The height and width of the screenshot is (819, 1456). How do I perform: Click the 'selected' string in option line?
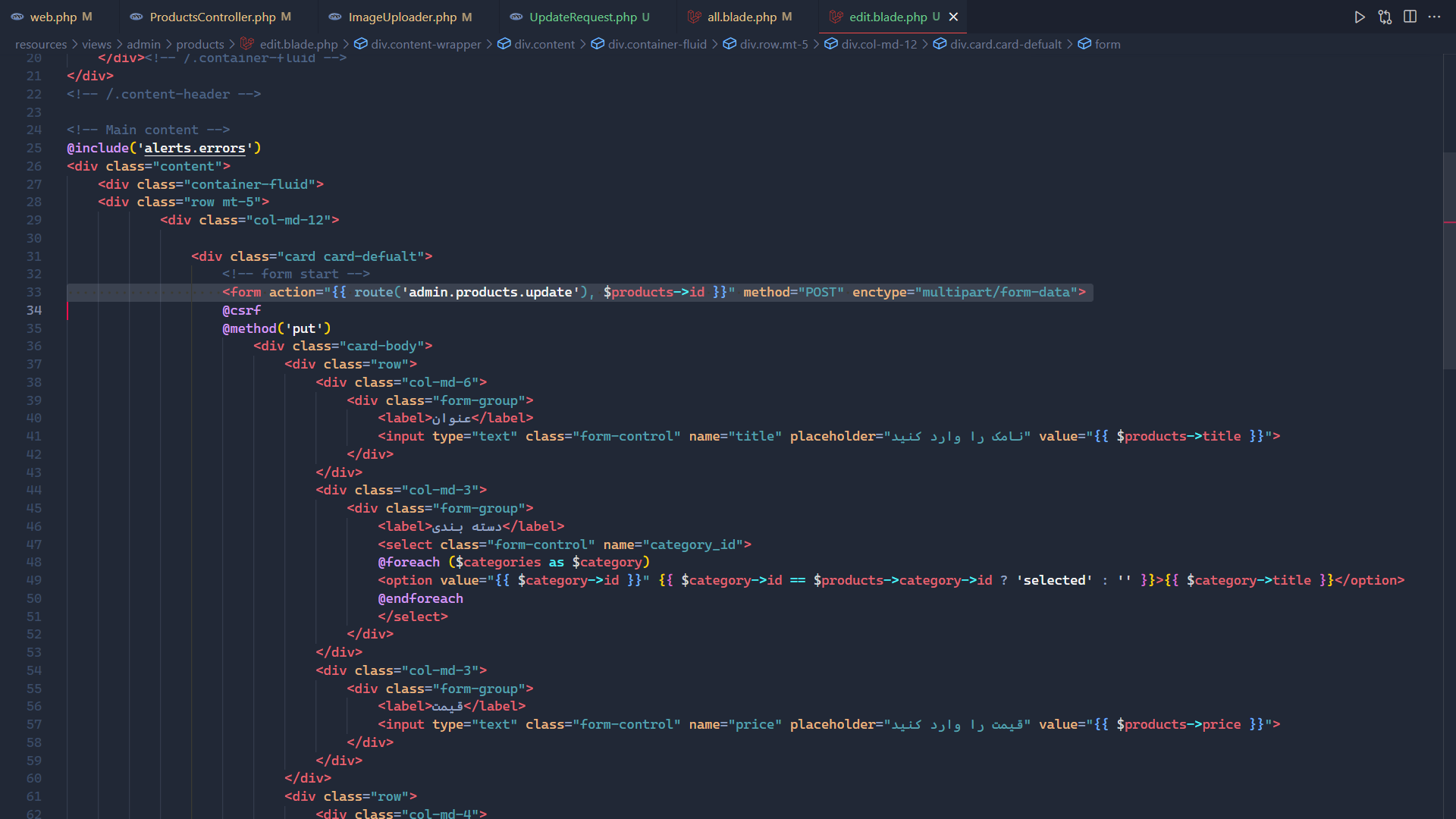coord(1054,580)
